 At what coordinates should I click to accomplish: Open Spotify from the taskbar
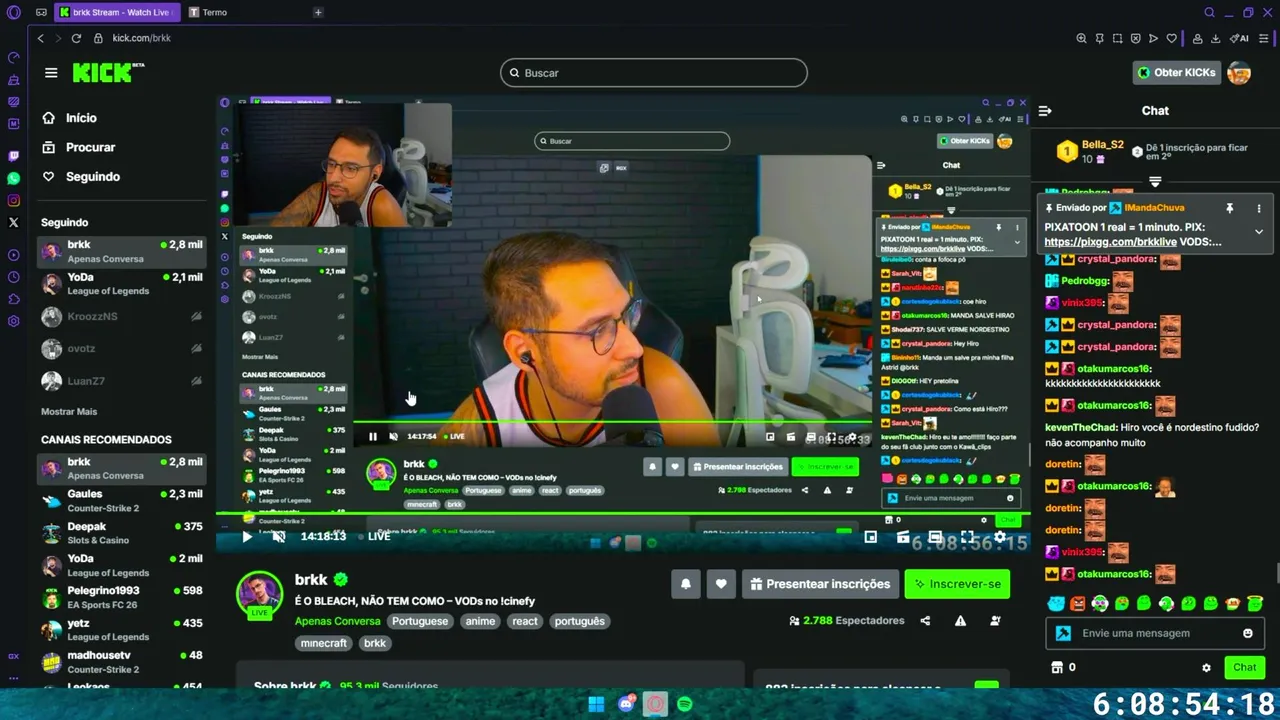(685, 704)
